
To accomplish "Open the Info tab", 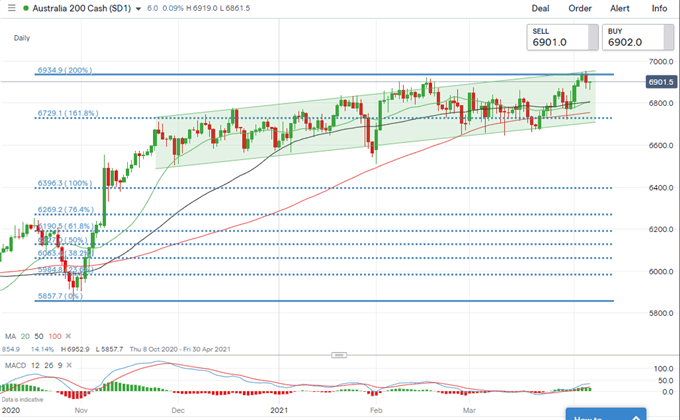I will (659, 8).
